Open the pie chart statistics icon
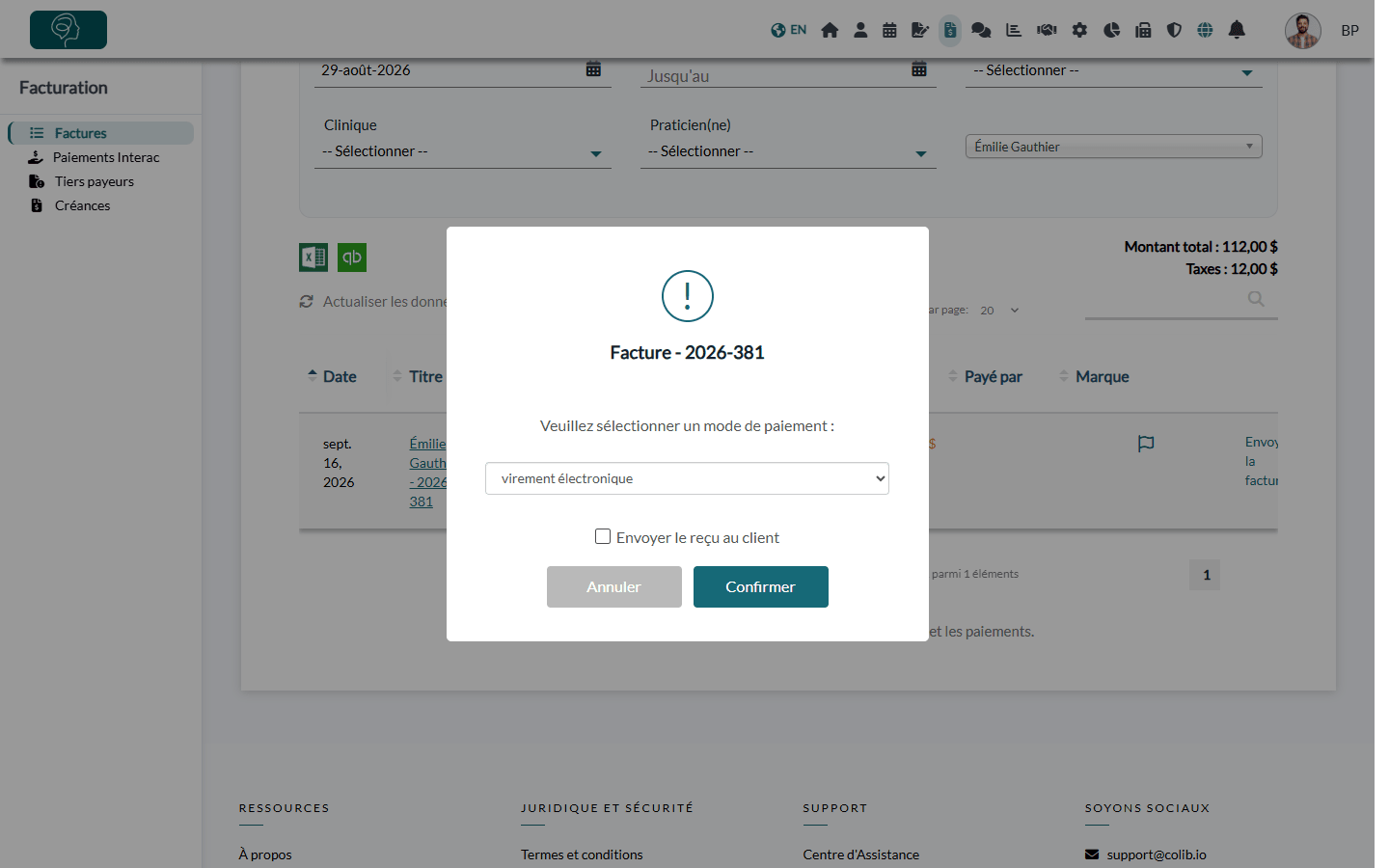 coord(1111,30)
